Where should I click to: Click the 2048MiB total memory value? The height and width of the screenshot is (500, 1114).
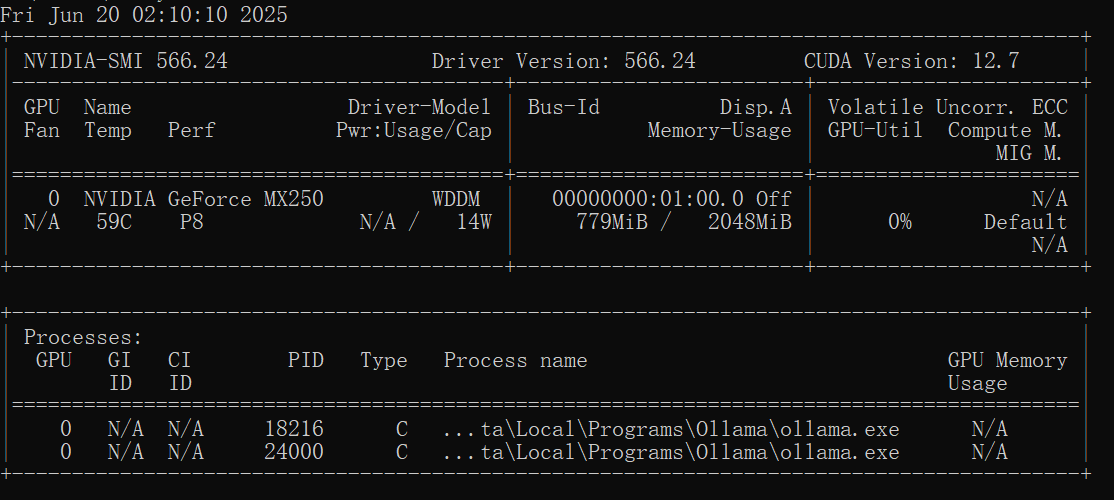[750, 222]
